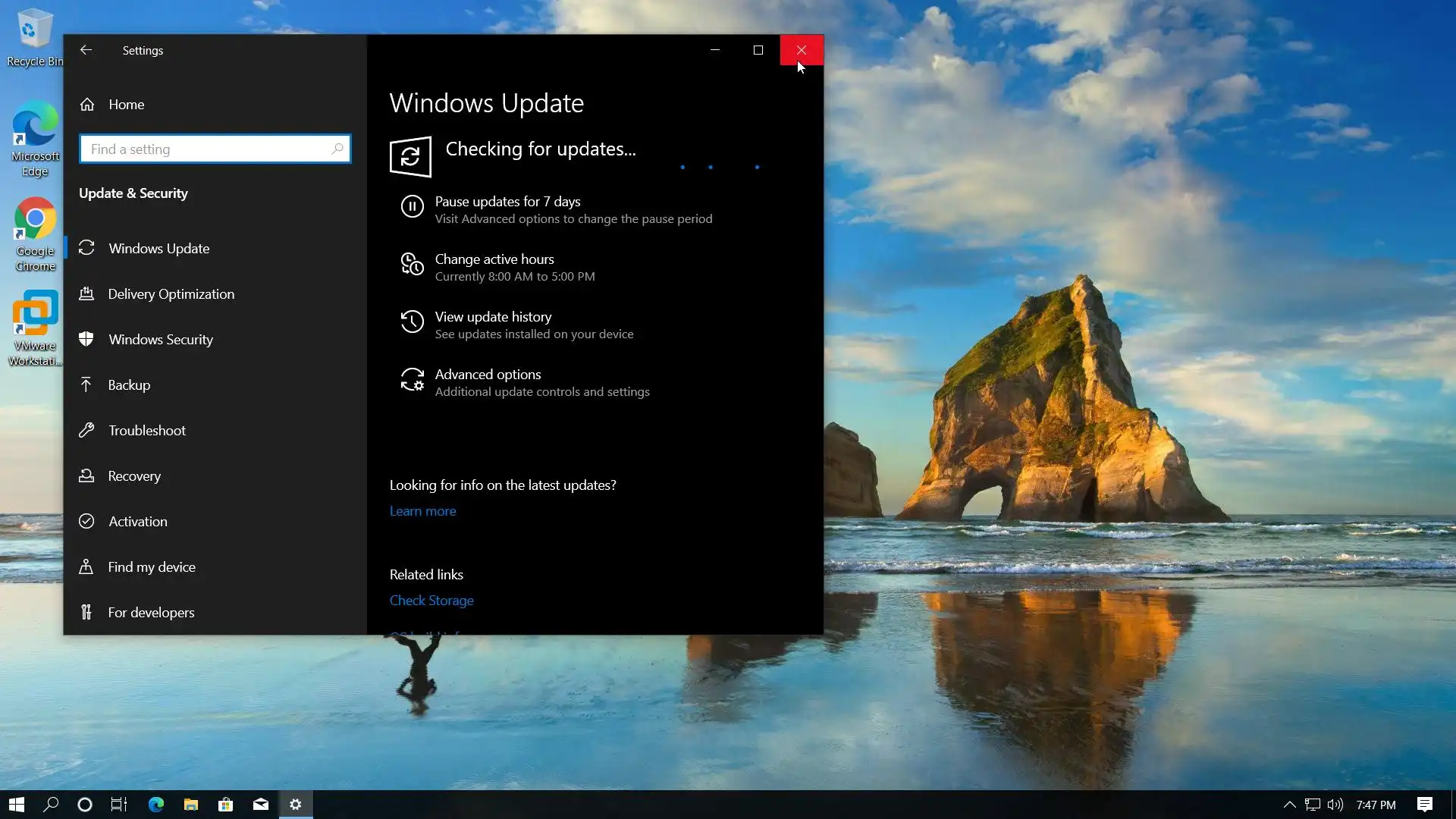Viewport: 1456px width, 819px height.
Task: Click the Pause updates icon
Action: tap(412, 206)
